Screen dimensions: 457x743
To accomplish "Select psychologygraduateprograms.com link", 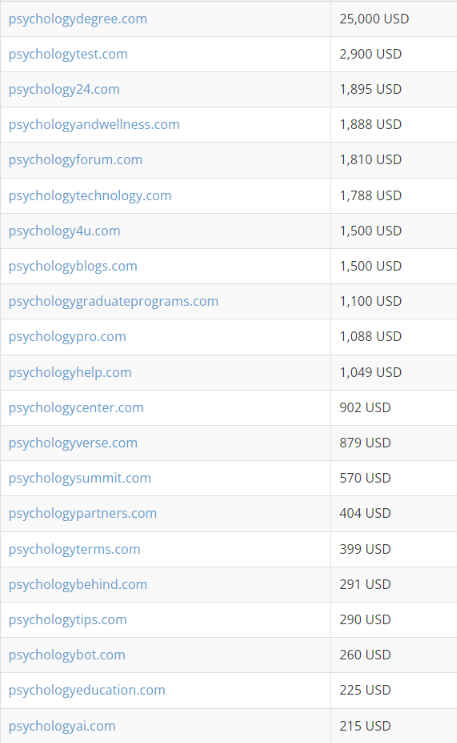I will (x=113, y=302).
